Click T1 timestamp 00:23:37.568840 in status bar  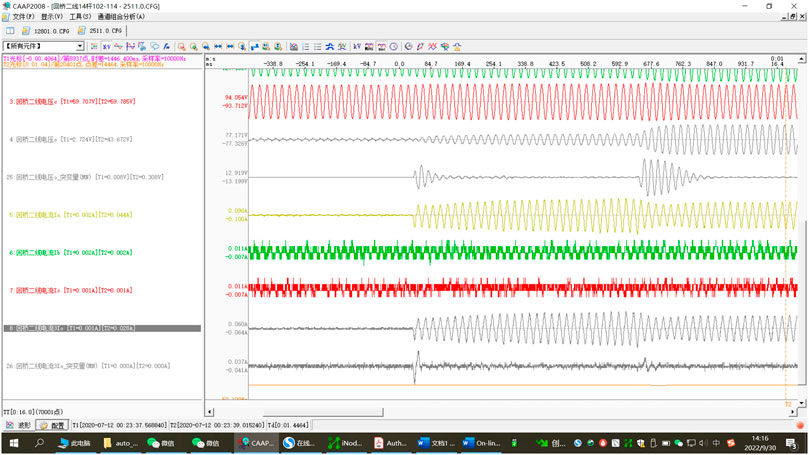click(x=120, y=425)
